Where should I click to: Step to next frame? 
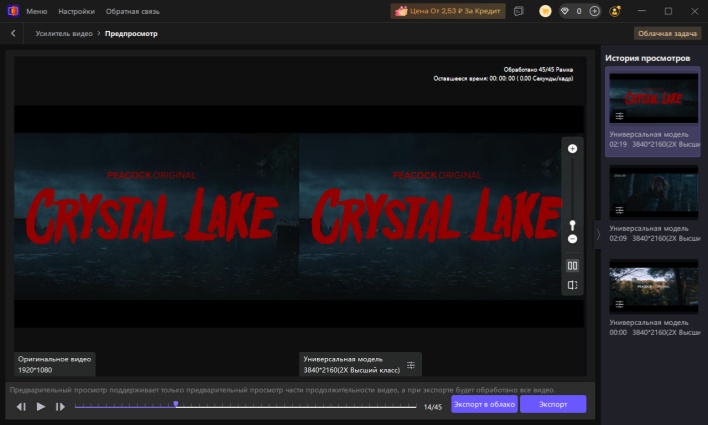click(x=60, y=406)
